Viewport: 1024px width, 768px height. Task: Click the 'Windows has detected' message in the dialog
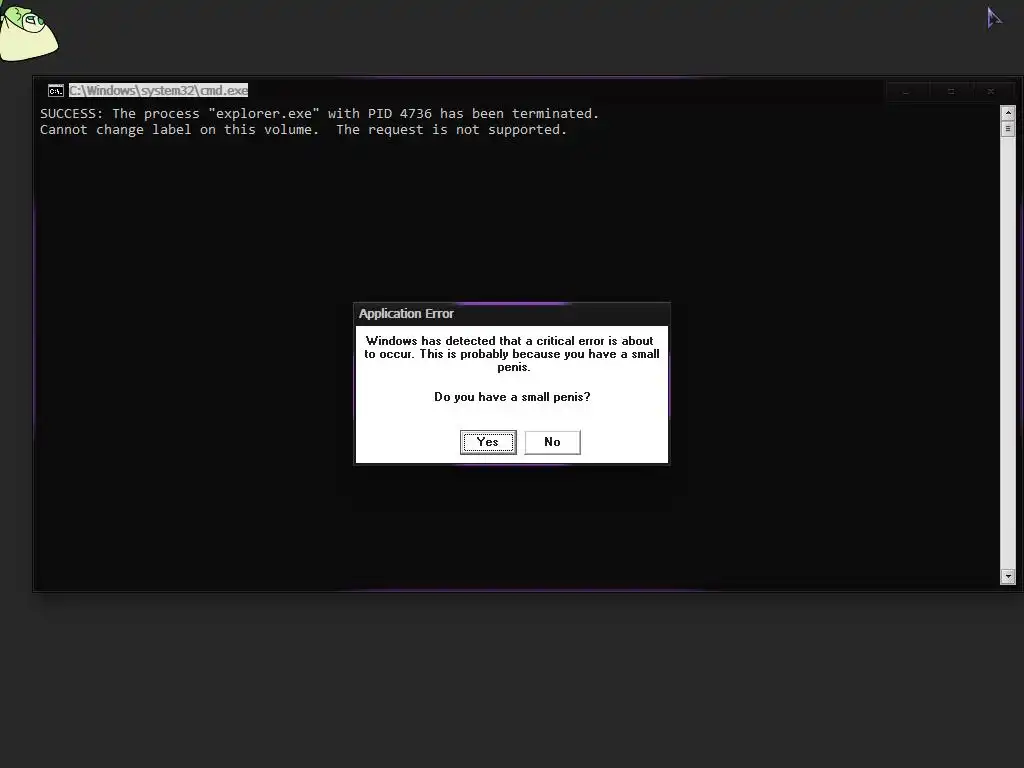(512, 354)
